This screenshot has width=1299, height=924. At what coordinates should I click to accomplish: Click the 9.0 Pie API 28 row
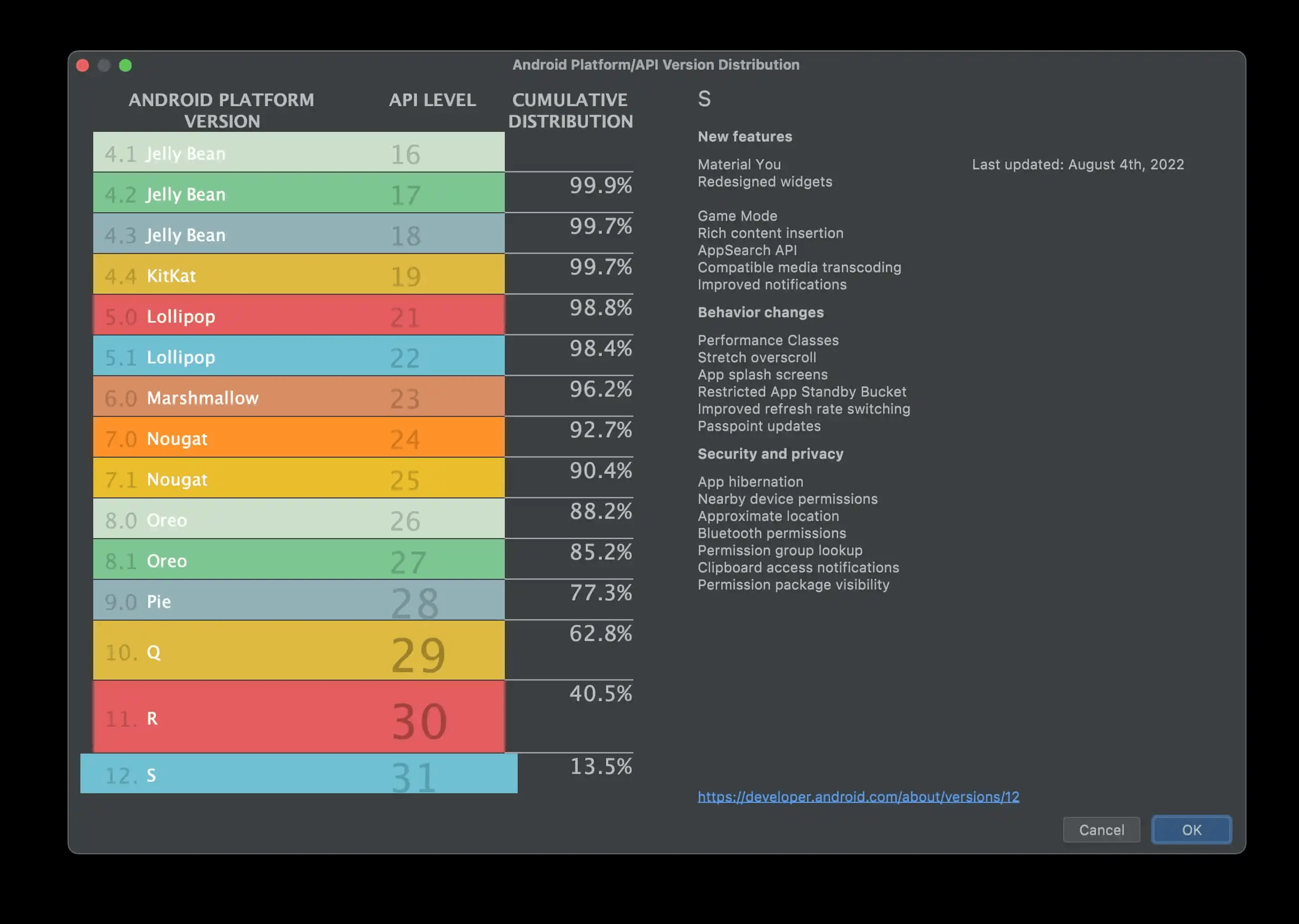[x=298, y=600]
